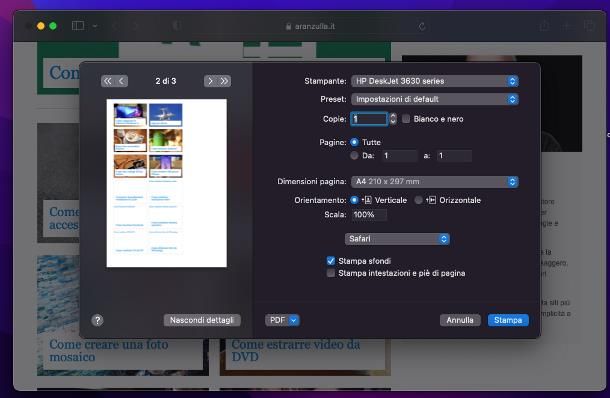Click the Scala 100% field
The height and width of the screenshot is (398, 610).
click(x=369, y=215)
